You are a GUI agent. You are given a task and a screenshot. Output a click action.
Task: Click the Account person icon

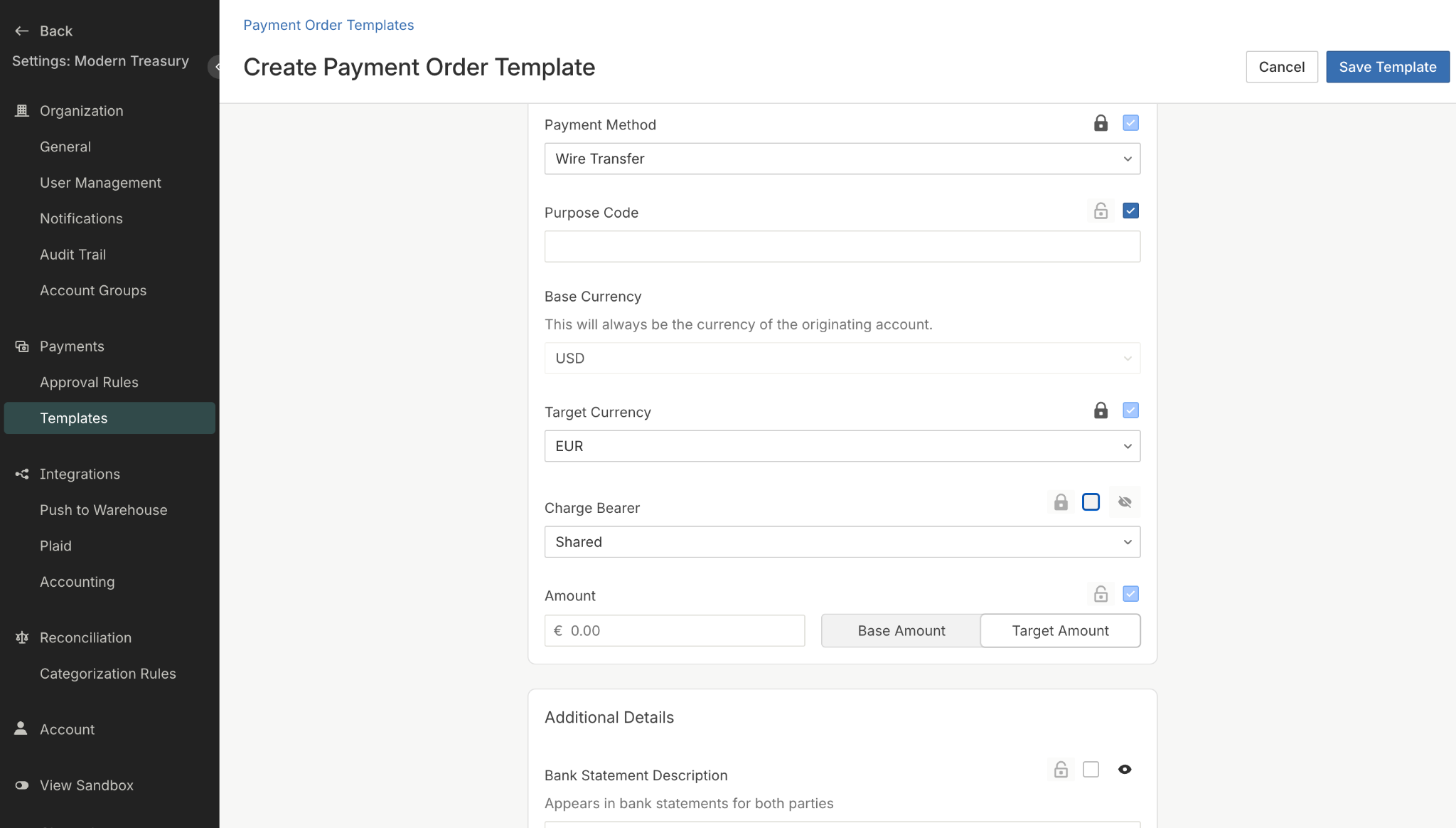tap(21, 728)
